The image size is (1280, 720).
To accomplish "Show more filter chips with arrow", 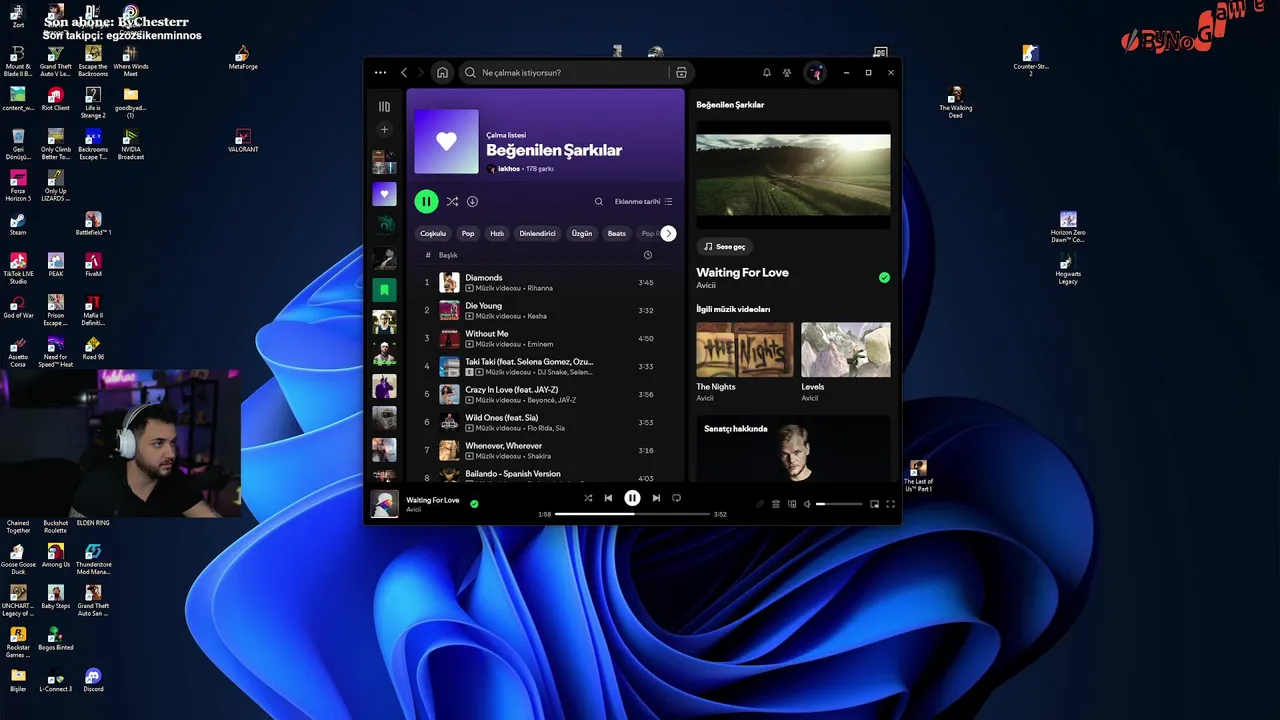I will click(668, 233).
